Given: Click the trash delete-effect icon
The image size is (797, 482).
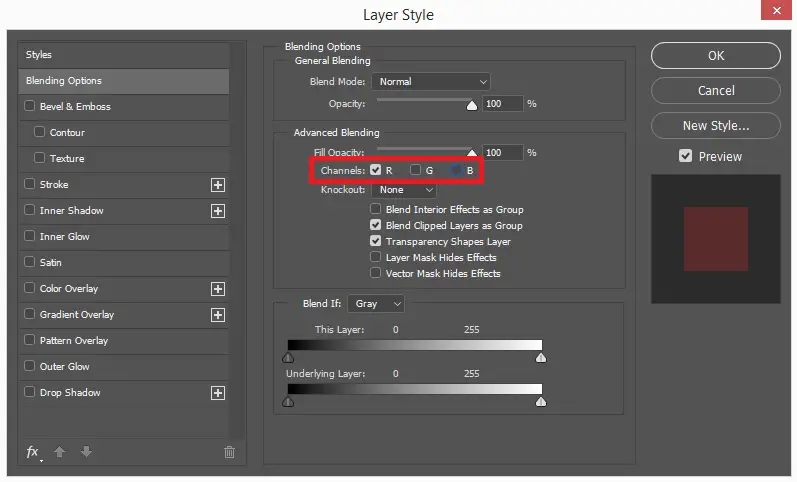Looking at the screenshot, I should click(x=229, y=452).
